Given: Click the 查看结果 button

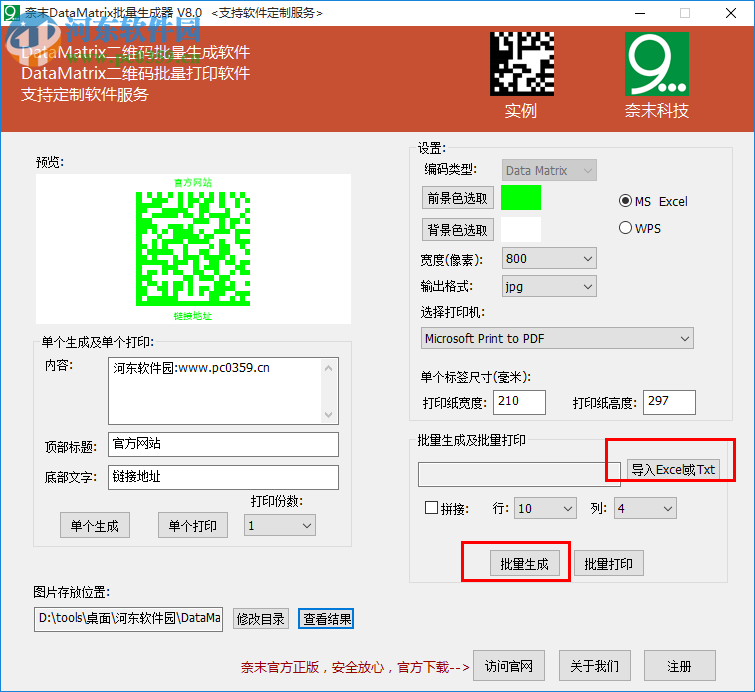Looking at the screenshot, I should click(x=326, y=619).
